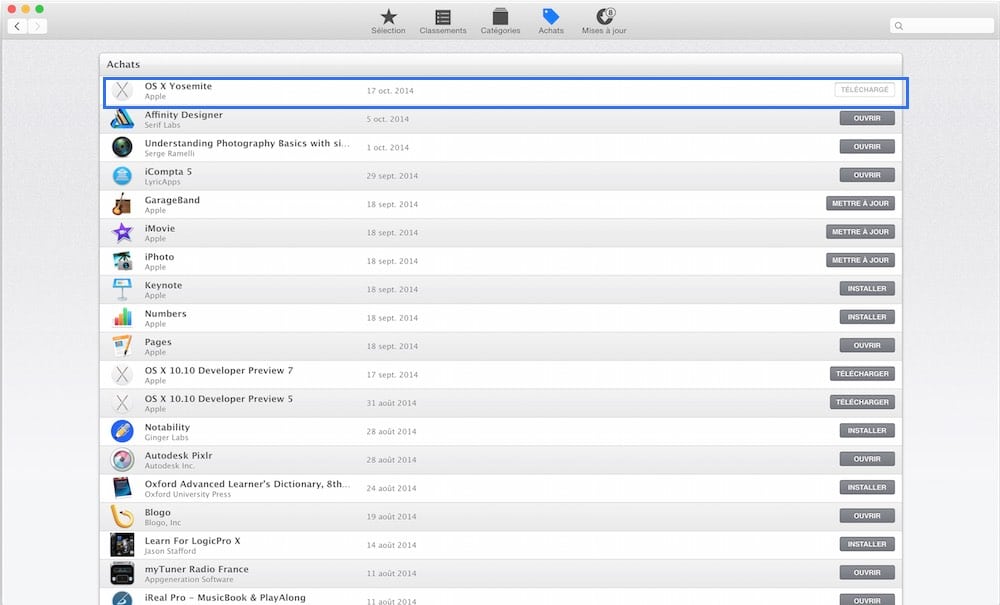Click the Oxford Dictionary app icon
The image size is (1000, 605).
pos(122,488)
